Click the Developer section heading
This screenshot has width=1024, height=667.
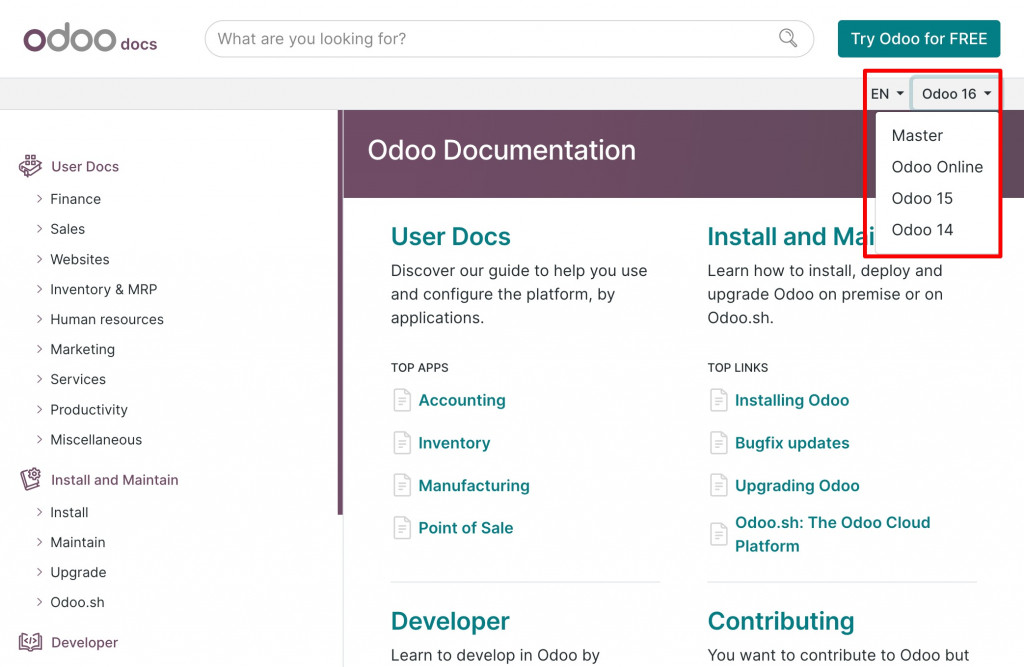(450, 621)
